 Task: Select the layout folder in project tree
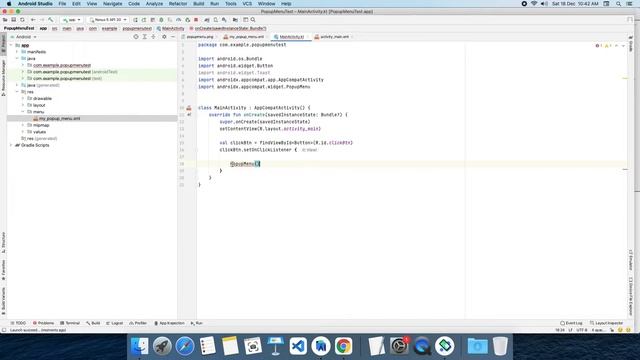click(x=39, y=105)
